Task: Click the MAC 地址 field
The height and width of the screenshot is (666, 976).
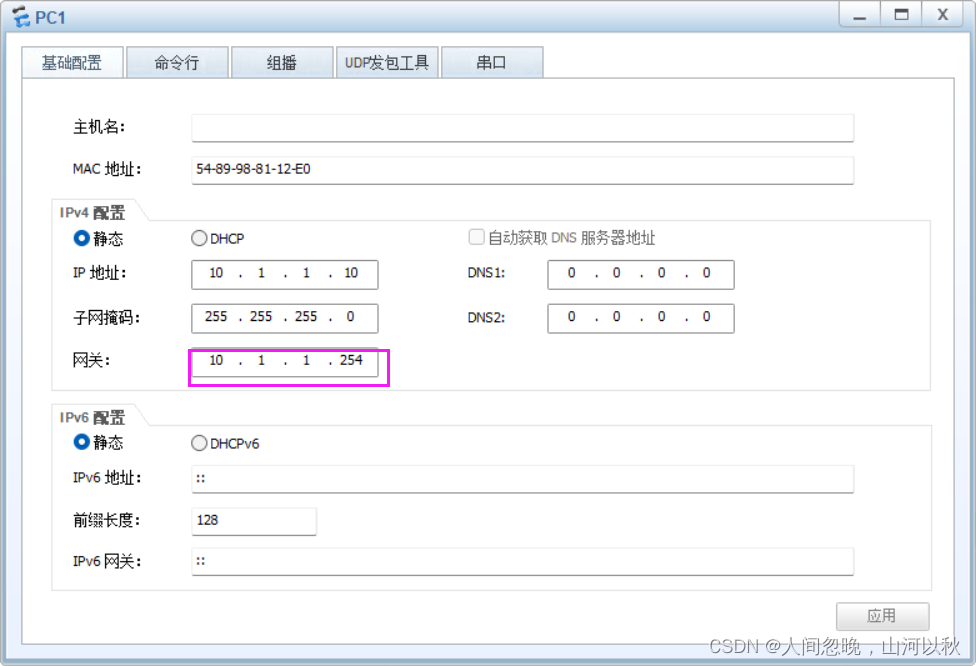Action: point(522,170)
